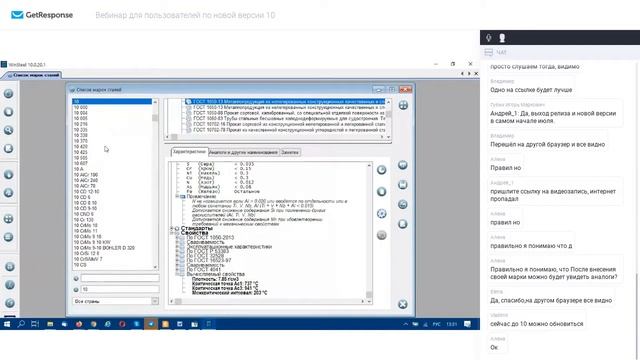This screenshot has height=360, width=640.
Task: Select grade 10 CD 12.10
Action: pos(87,191)
